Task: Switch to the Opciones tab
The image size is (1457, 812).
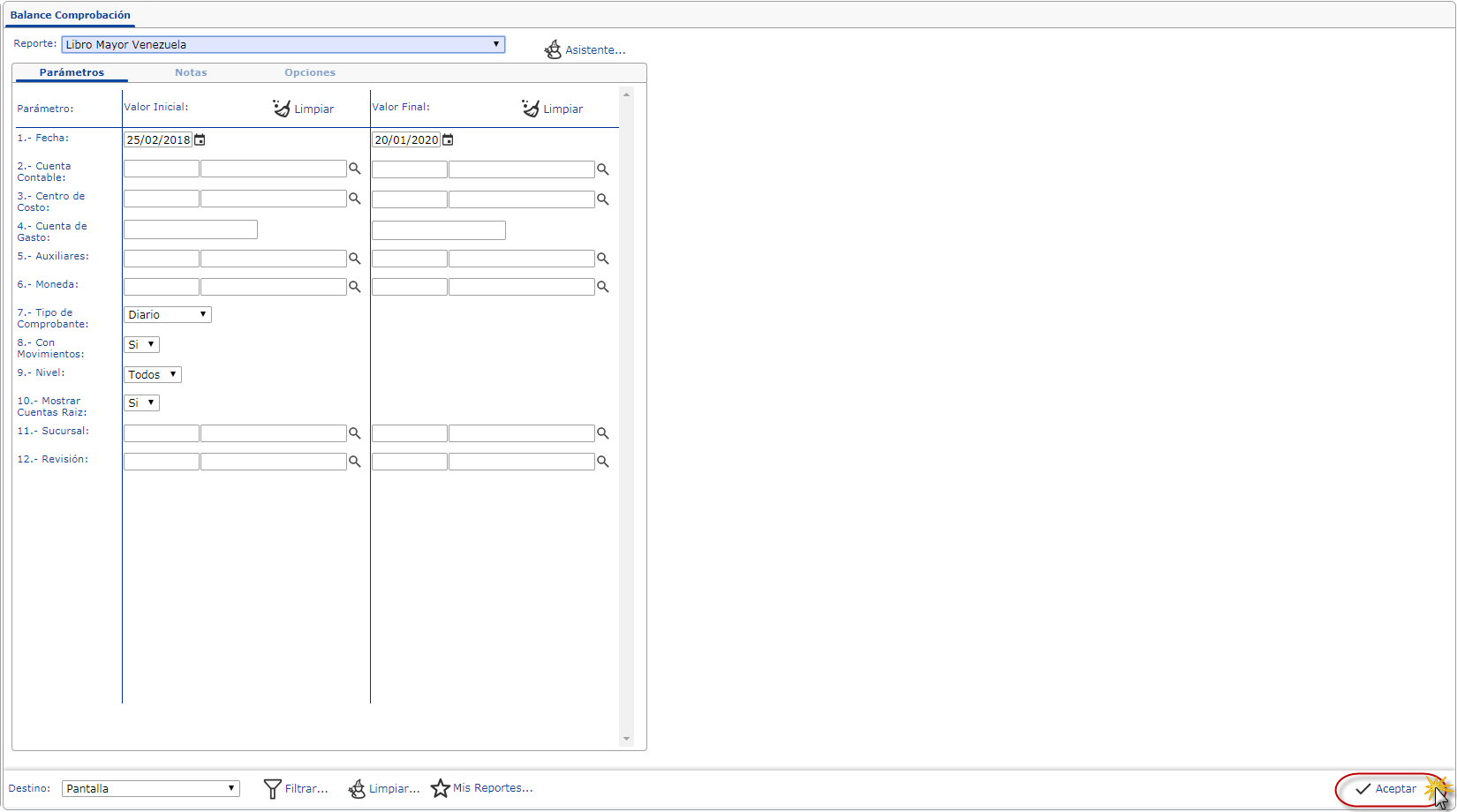Action: pyautogui.click(x=310, y=72)
